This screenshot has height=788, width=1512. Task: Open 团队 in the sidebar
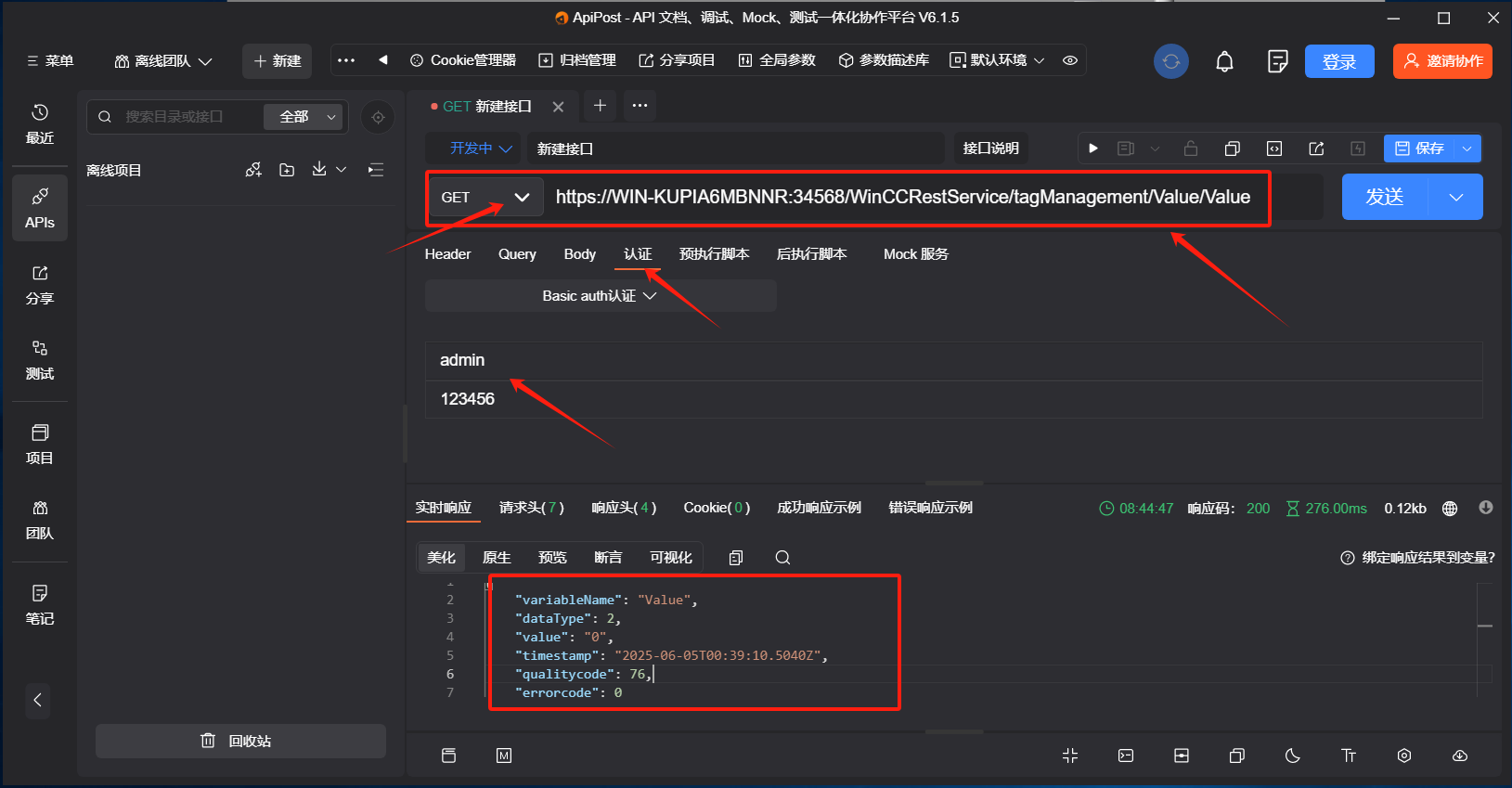tap(40, 520)
